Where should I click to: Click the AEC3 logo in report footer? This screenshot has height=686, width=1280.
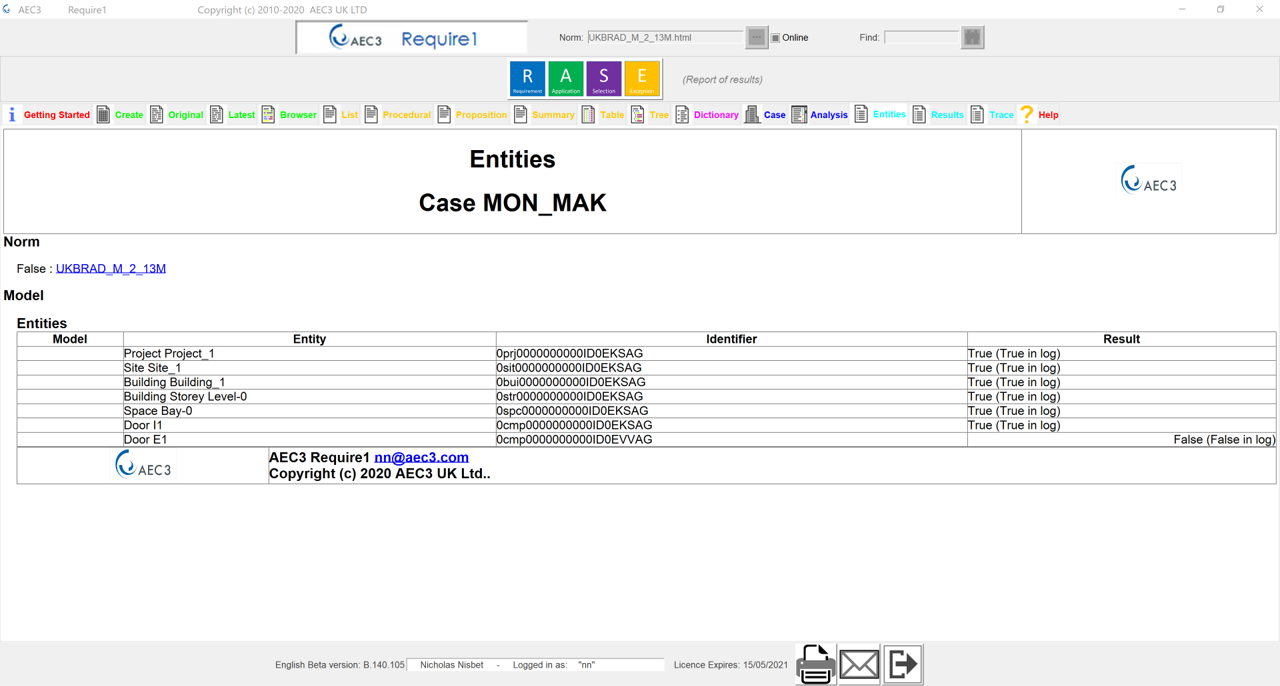[x=143, y=465]
